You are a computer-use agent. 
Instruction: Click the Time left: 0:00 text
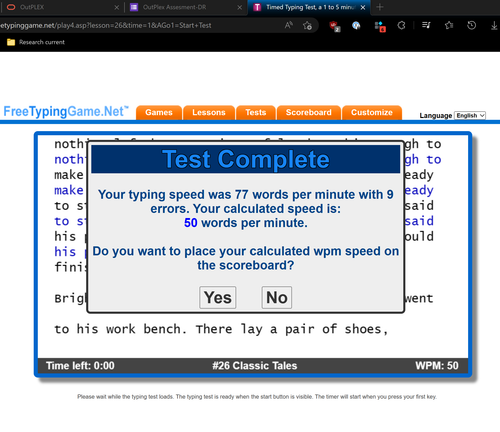click(80, 366)
